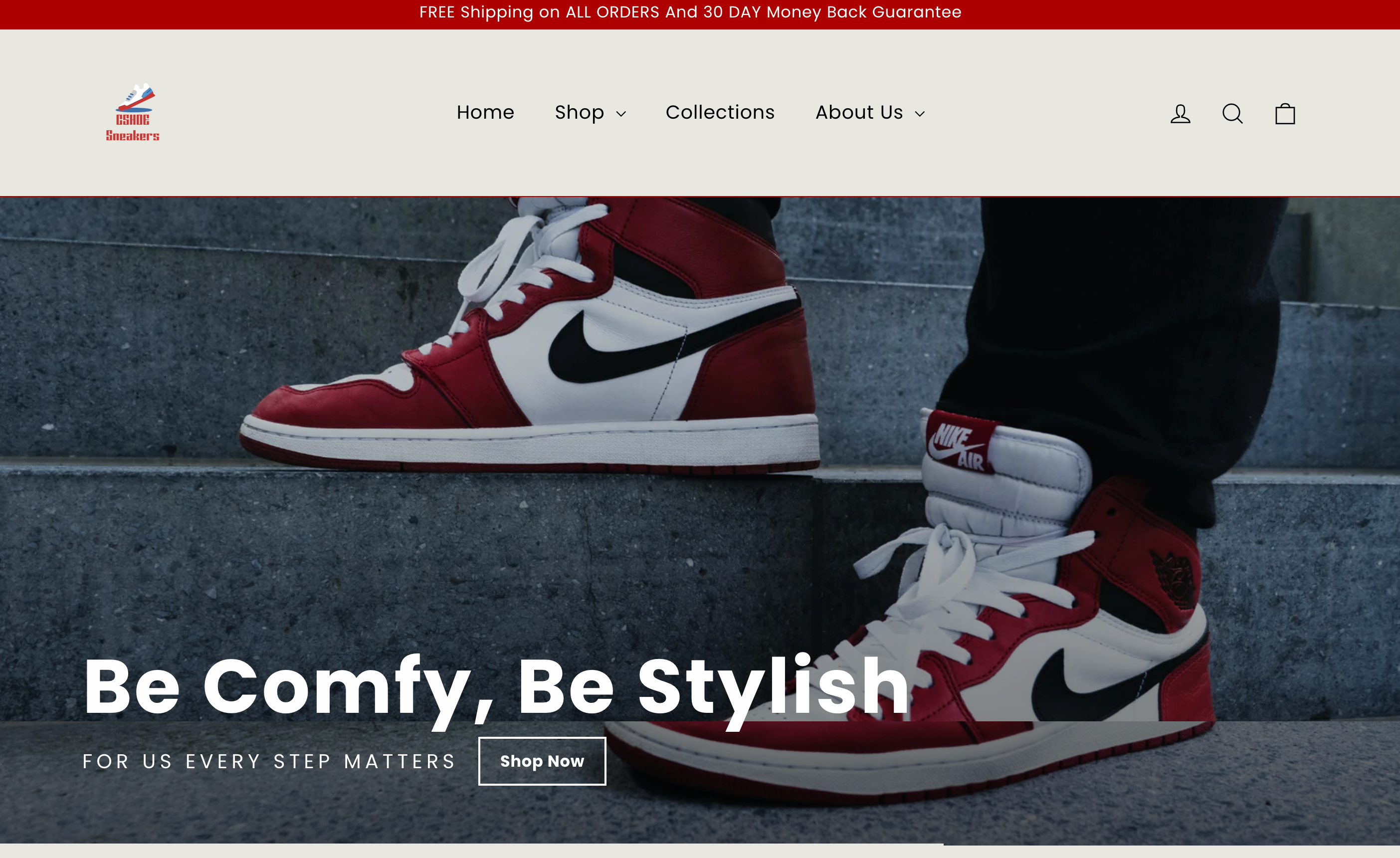
Task: Go to the Home menu item
Action: 485,113
